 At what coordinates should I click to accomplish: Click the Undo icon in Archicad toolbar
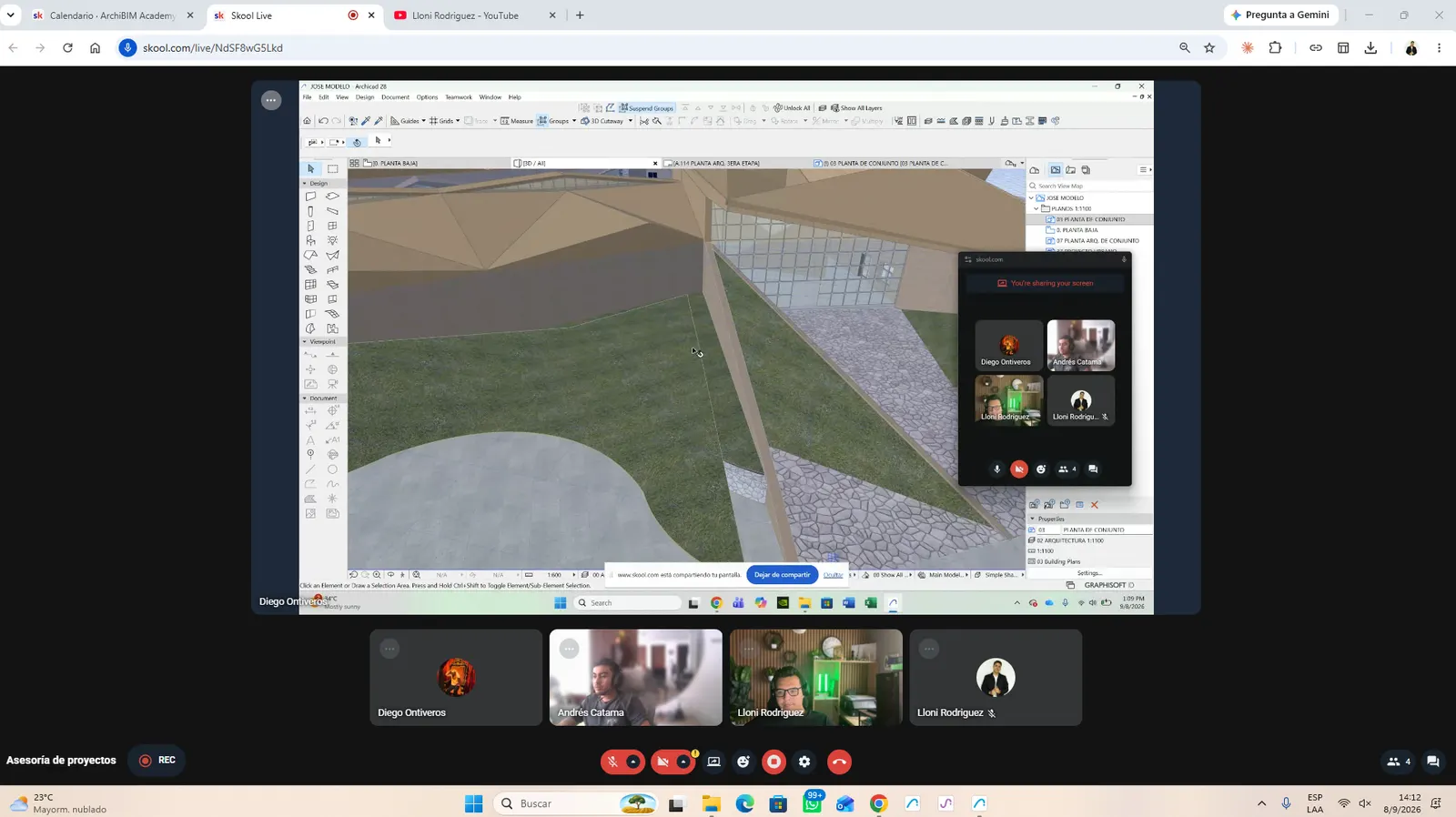(x=323, y=121)
